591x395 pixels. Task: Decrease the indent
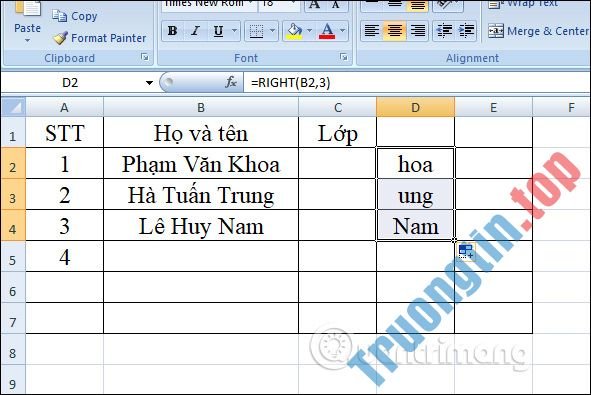[x=444, y=31]
